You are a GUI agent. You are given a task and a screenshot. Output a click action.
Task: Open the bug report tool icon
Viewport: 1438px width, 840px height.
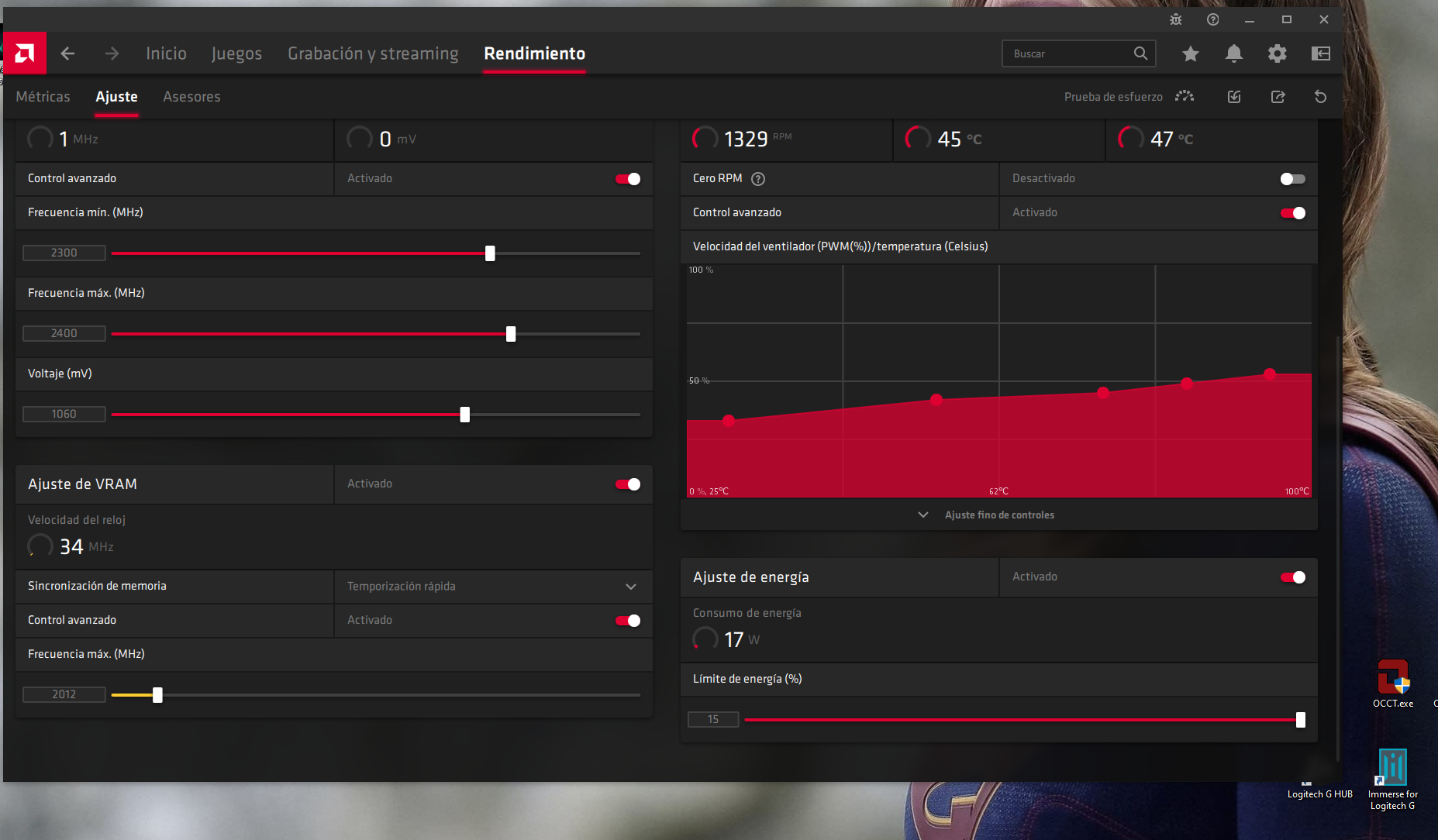(x=1176, y=19)
